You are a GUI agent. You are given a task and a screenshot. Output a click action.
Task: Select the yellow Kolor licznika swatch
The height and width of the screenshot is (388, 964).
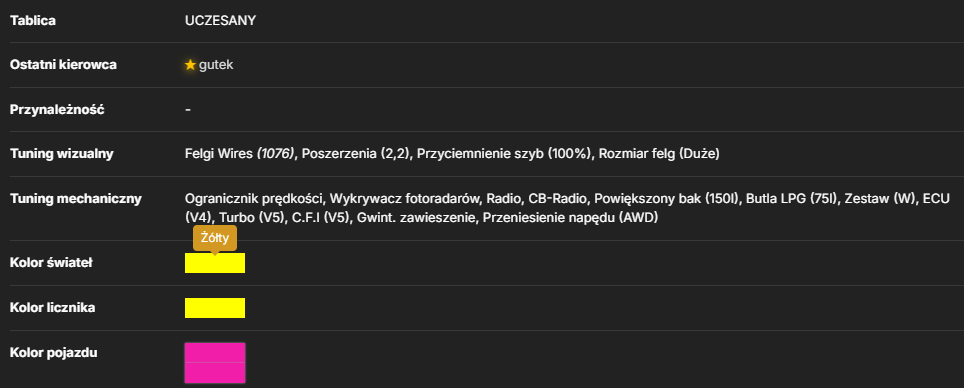215,308
